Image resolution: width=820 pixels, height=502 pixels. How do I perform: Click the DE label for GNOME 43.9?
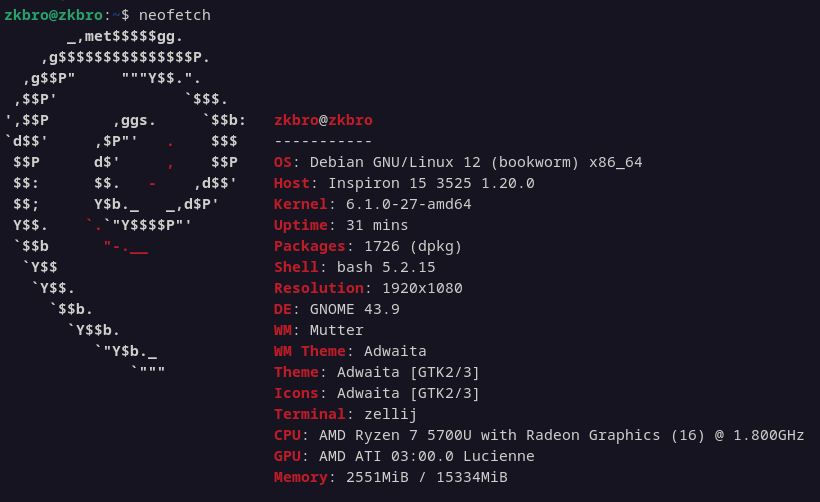click(282, 309)
